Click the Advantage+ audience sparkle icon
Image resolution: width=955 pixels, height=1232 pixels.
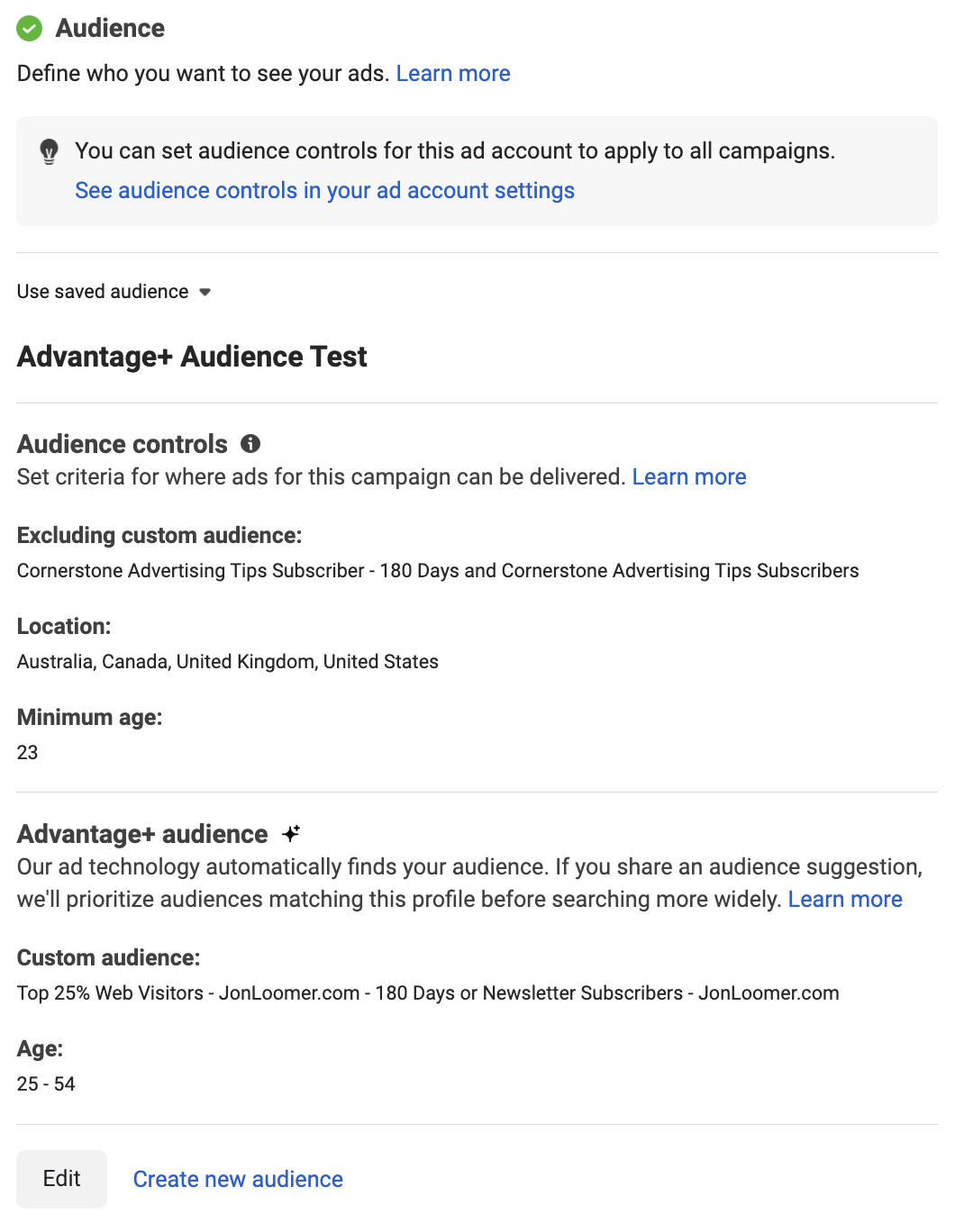point(290,834)
